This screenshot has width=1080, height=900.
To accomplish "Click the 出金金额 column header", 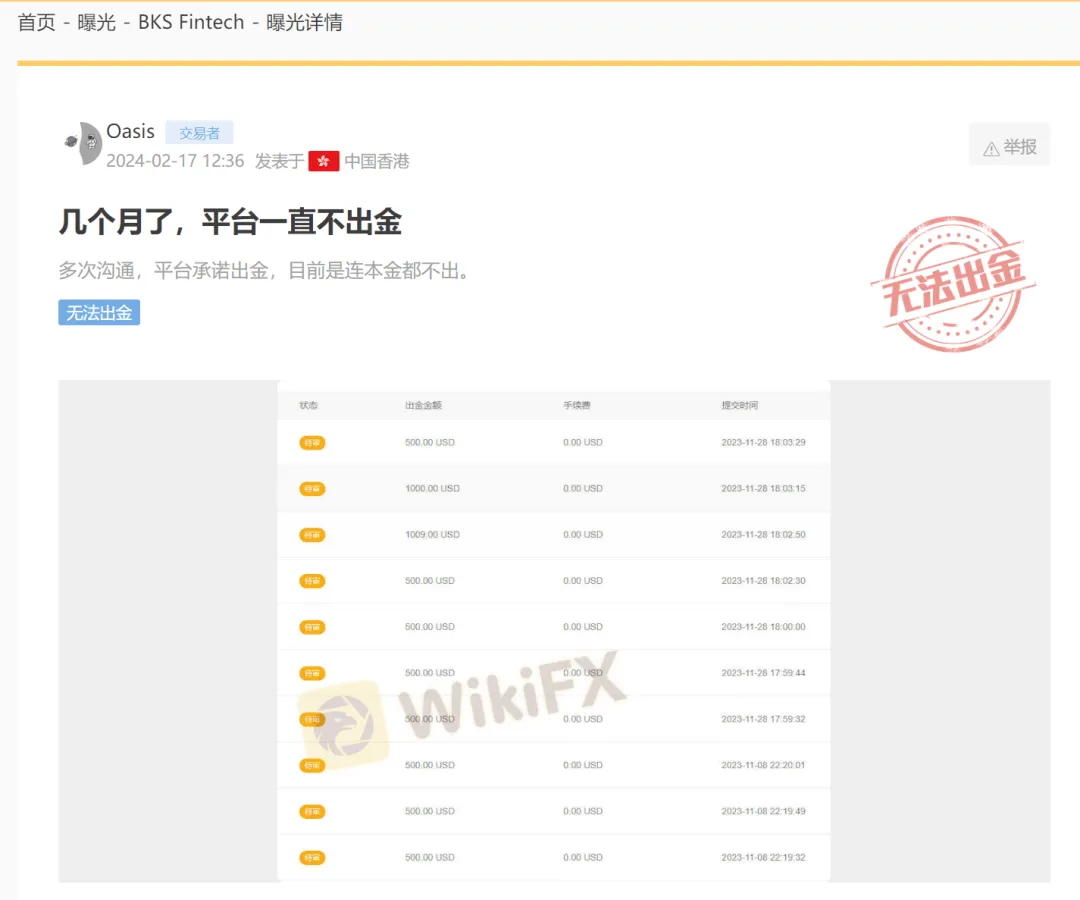I will tap(423, 405).
